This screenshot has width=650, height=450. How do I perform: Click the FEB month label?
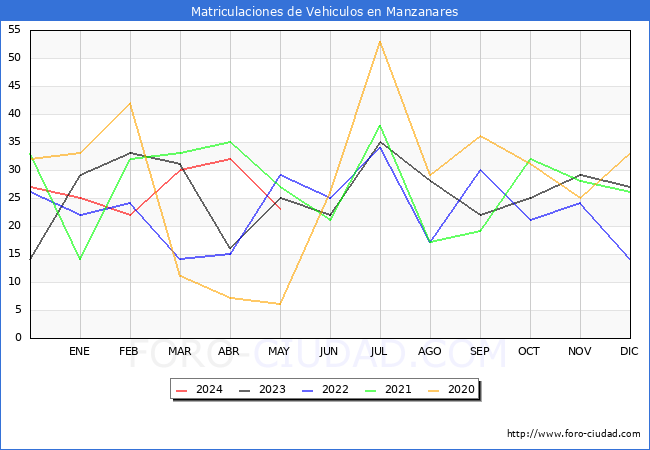click(129, 351)
